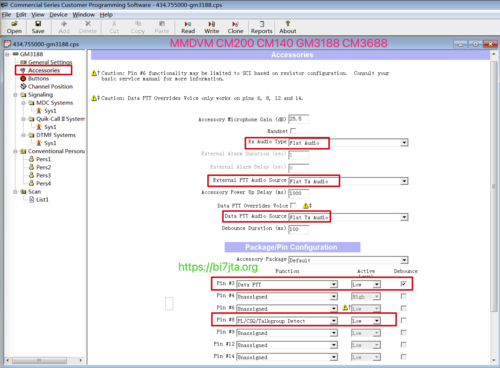
Task: Save the codeplug with Save icon
Action: click(x=38, y=27)
